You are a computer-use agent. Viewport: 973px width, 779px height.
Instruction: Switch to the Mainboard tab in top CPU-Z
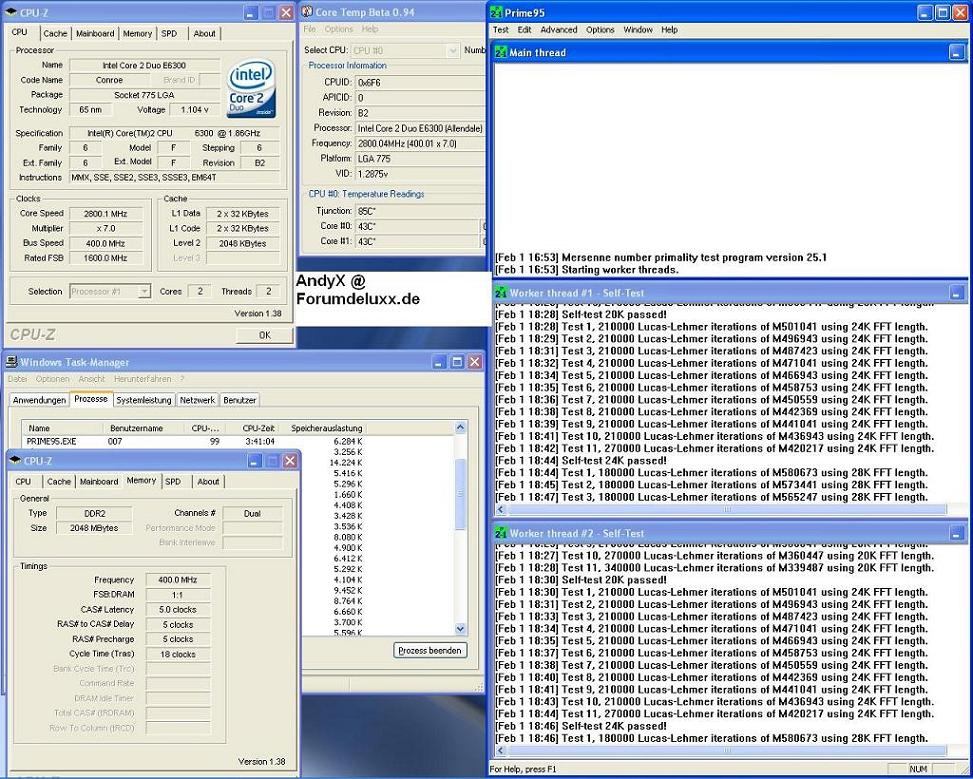point(95,34)
